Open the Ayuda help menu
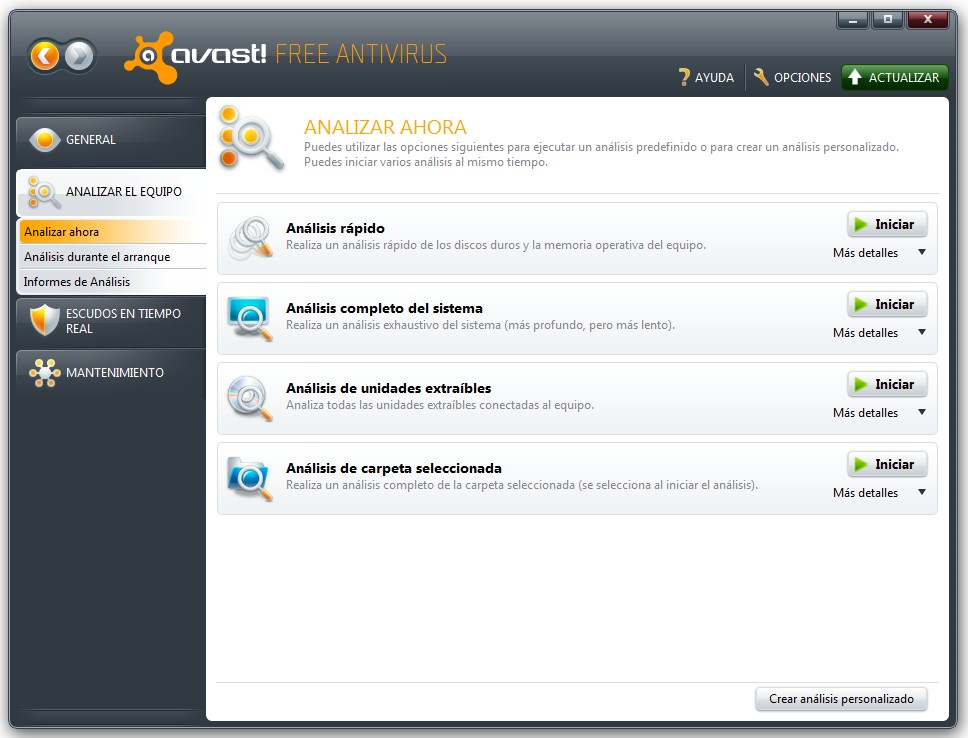This screenshot has width=968, height=738. point(706,77)
